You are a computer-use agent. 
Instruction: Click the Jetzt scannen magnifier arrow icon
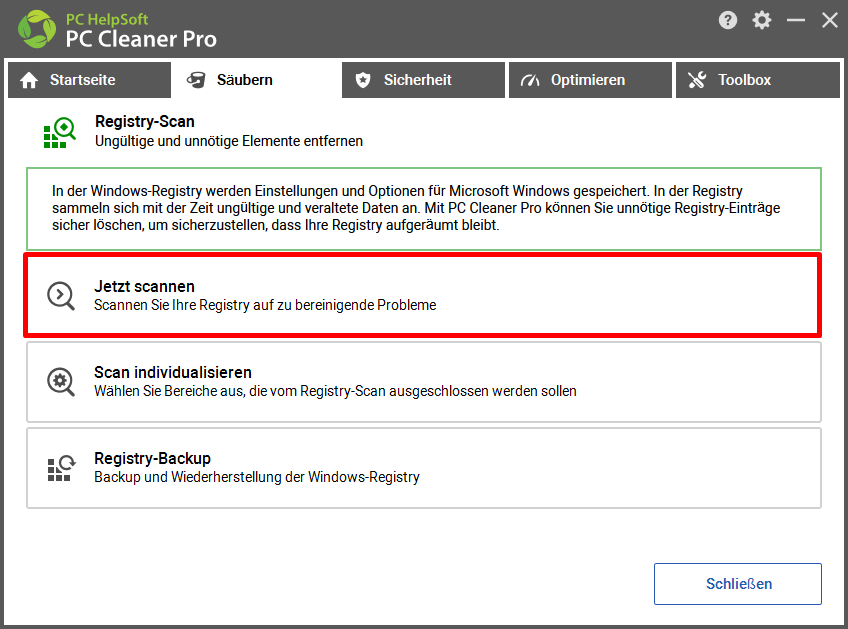(x=61, y=296)
